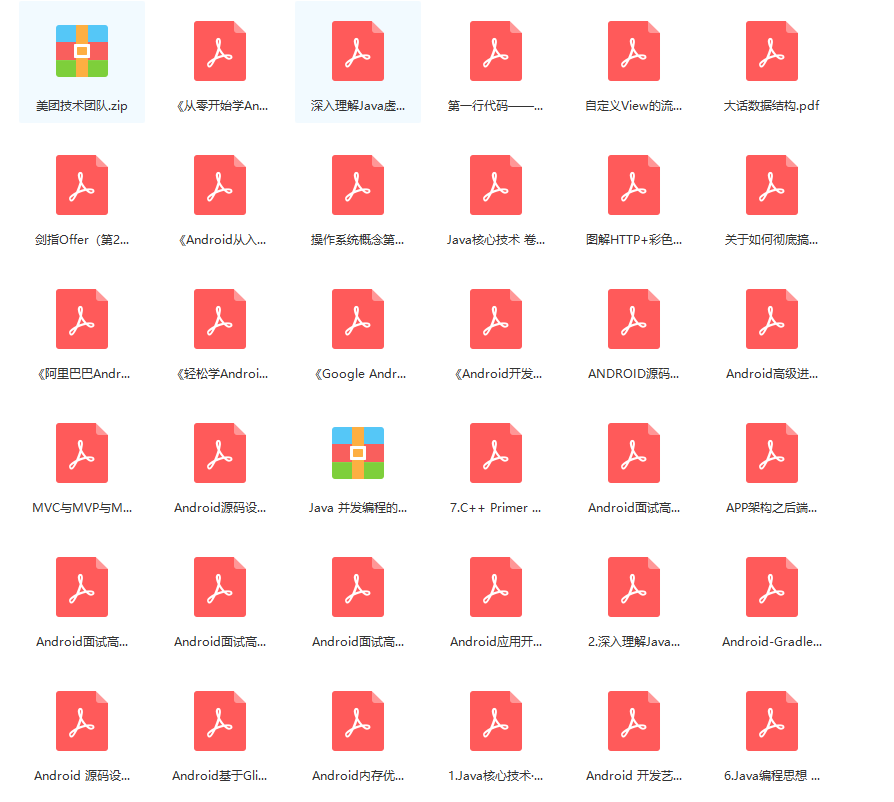Select the label Android 开发艺...
894x802 pixels.
click(633, 776)
